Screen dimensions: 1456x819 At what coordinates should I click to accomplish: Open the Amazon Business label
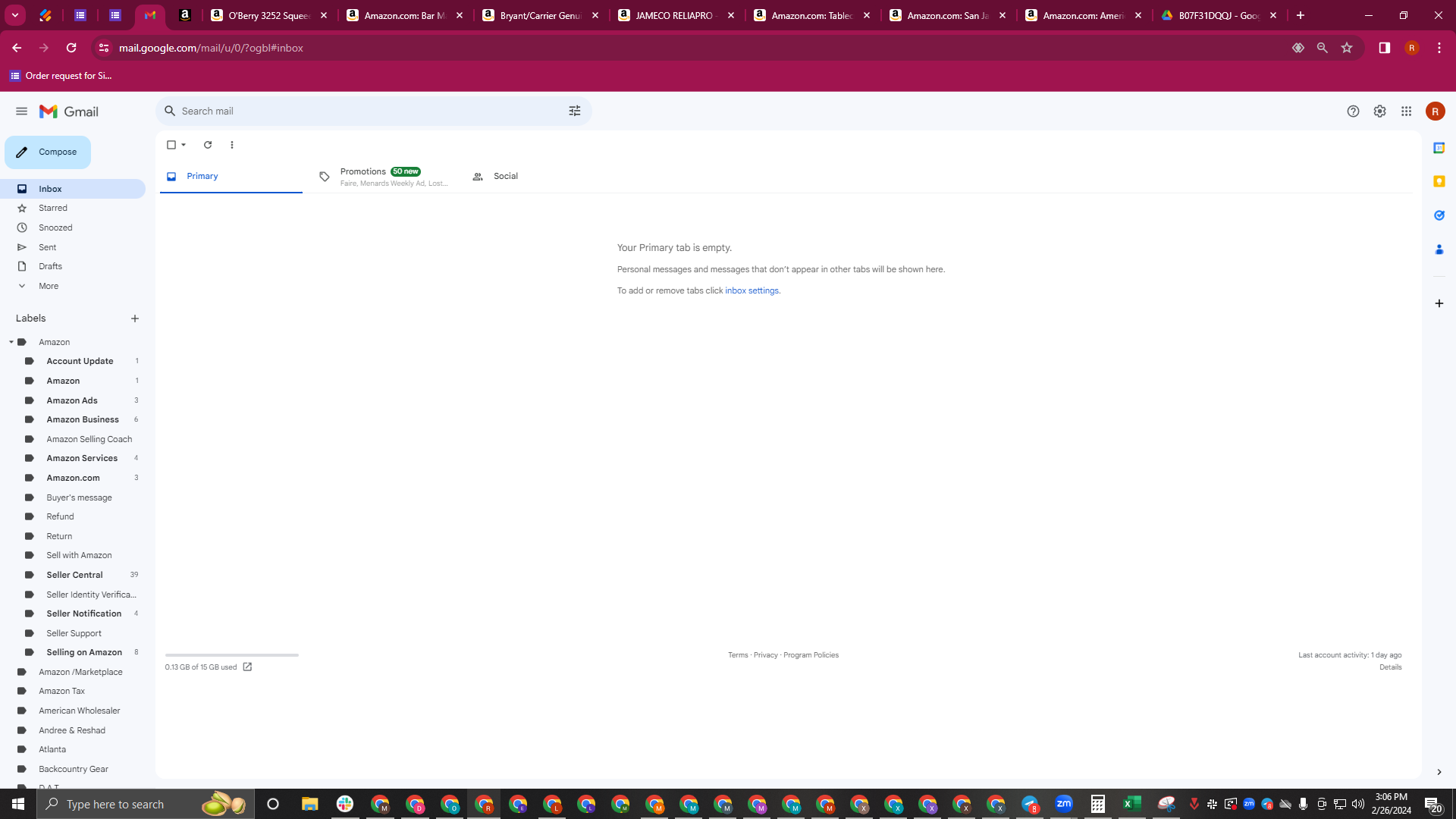click(x=83, y=420)
